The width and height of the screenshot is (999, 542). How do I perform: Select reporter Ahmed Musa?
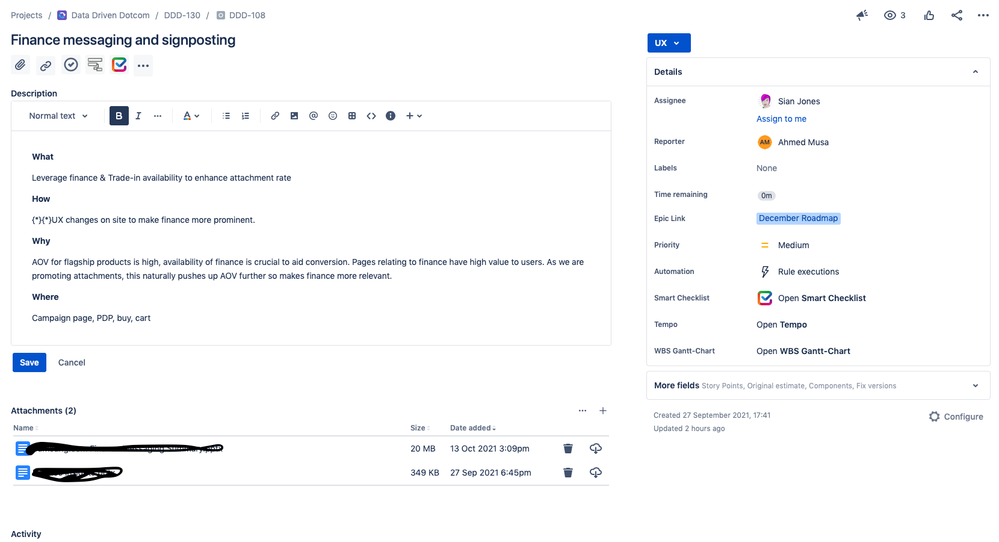(x=793, y=142)
